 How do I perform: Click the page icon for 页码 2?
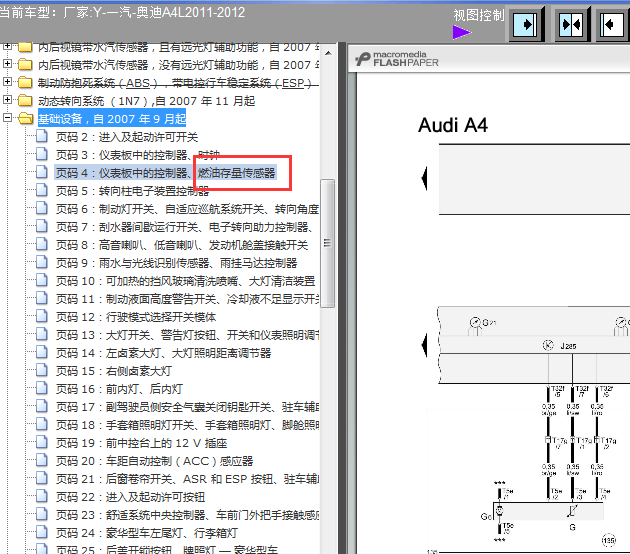click(42, 137)
